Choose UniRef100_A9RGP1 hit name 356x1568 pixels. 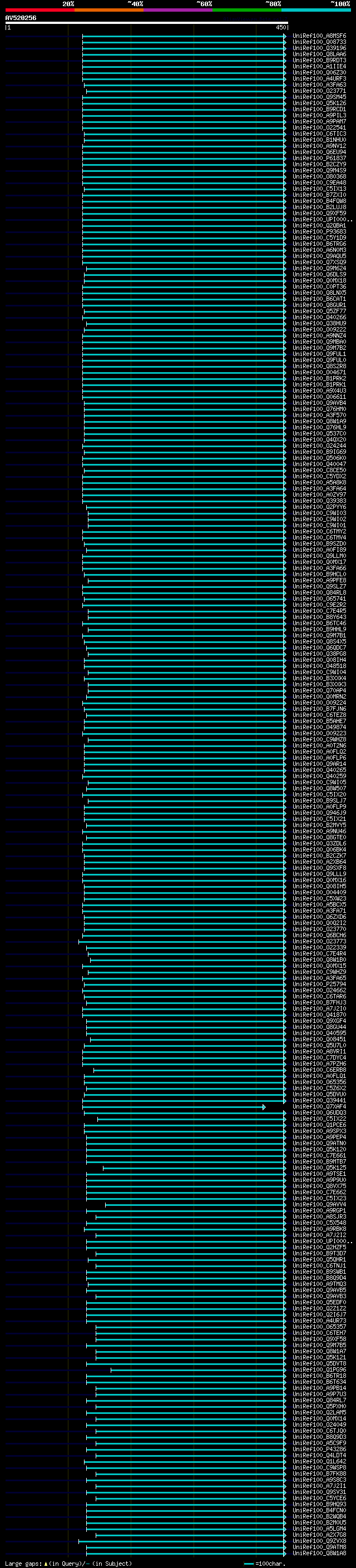pos(319,1211)
